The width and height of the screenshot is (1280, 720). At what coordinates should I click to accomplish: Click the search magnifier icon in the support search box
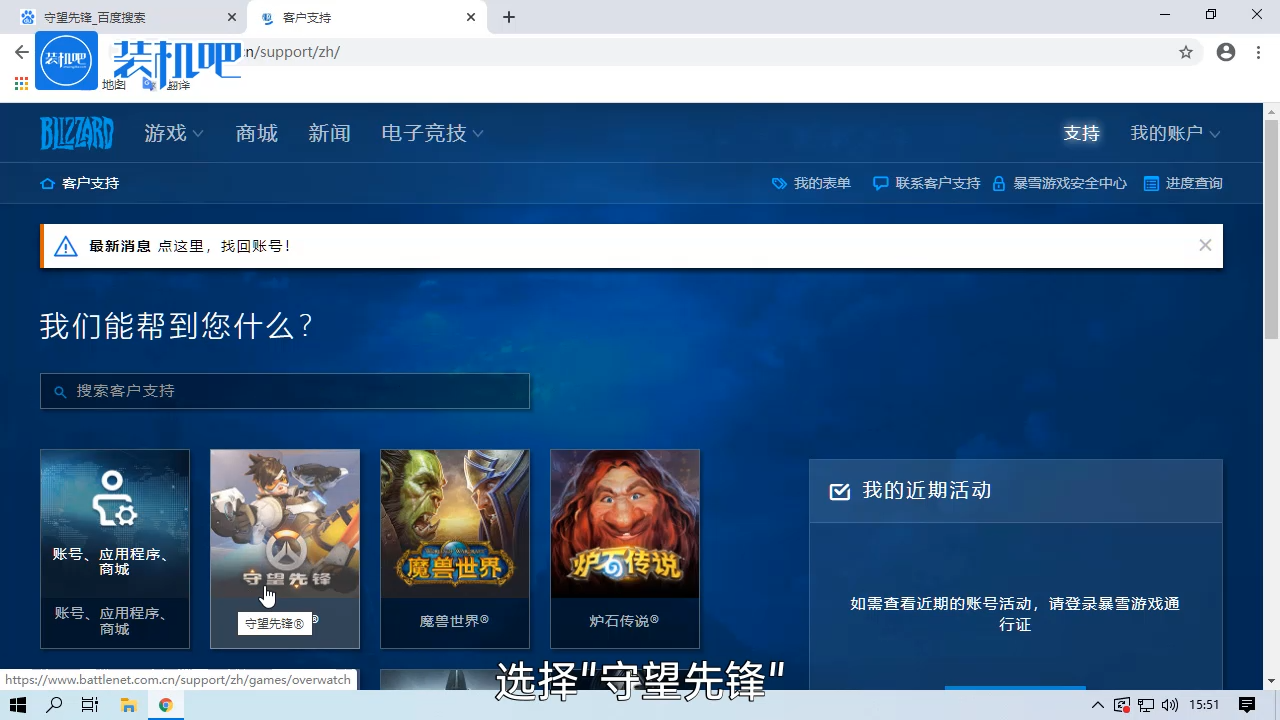click(58, 391)
